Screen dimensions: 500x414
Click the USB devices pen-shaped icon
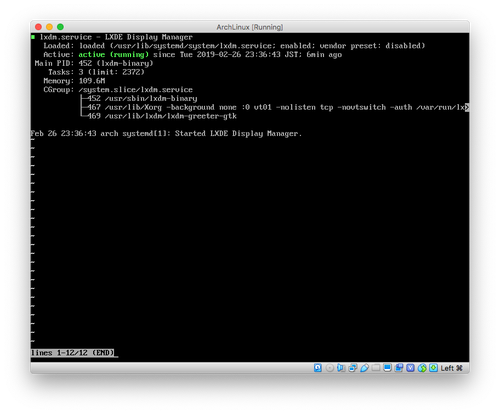(364, 368)
